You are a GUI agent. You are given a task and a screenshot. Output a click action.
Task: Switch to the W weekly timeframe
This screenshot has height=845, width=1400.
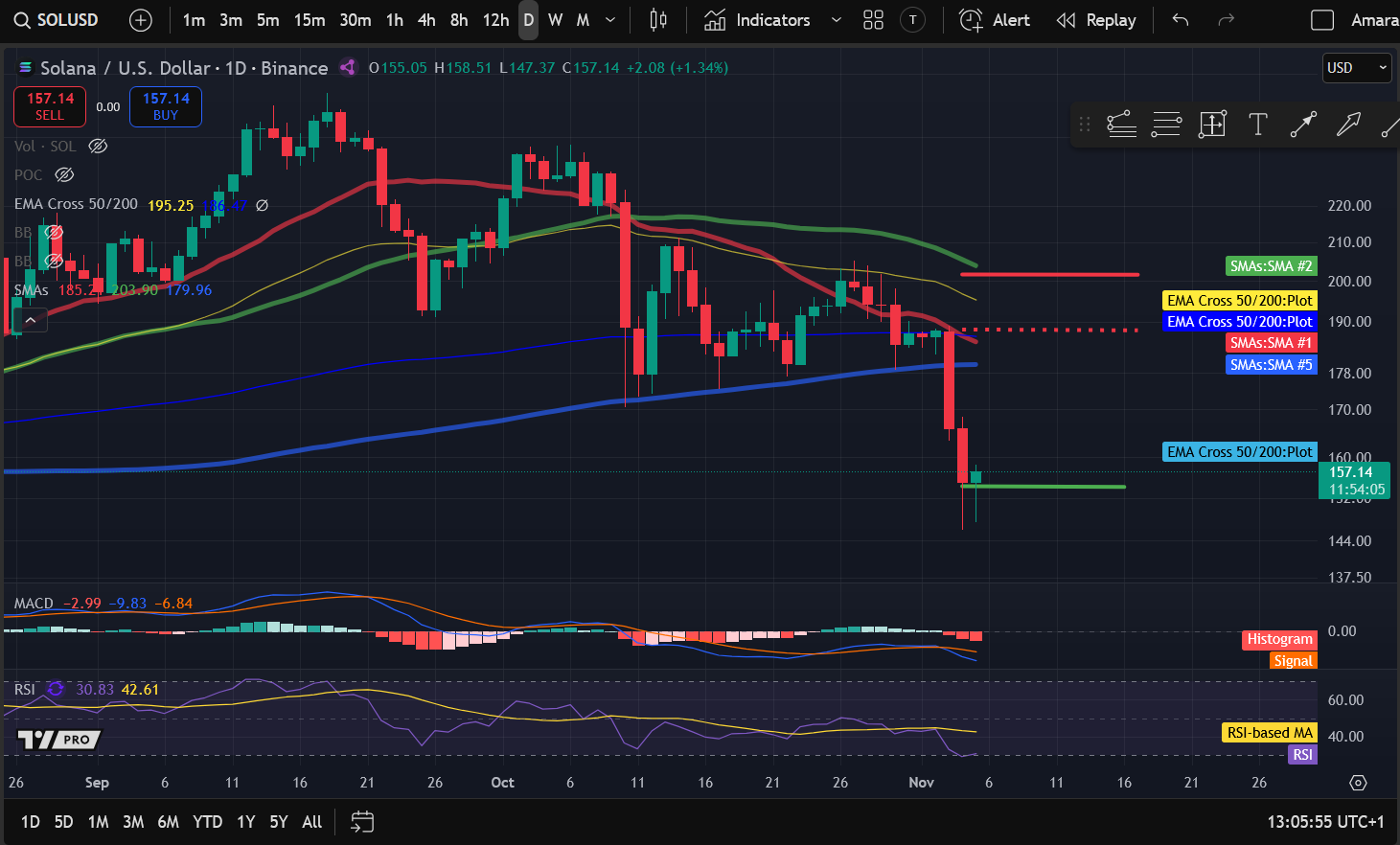click(556, 19)
